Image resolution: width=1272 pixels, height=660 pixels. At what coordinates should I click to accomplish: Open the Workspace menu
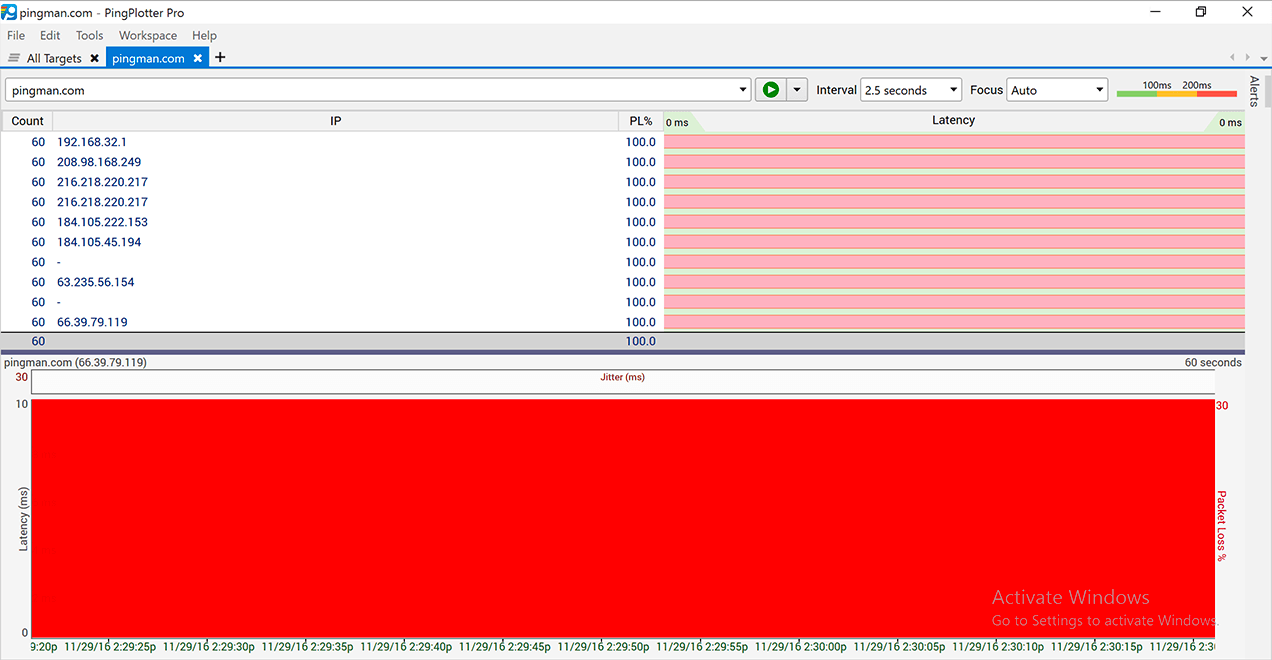147,35
